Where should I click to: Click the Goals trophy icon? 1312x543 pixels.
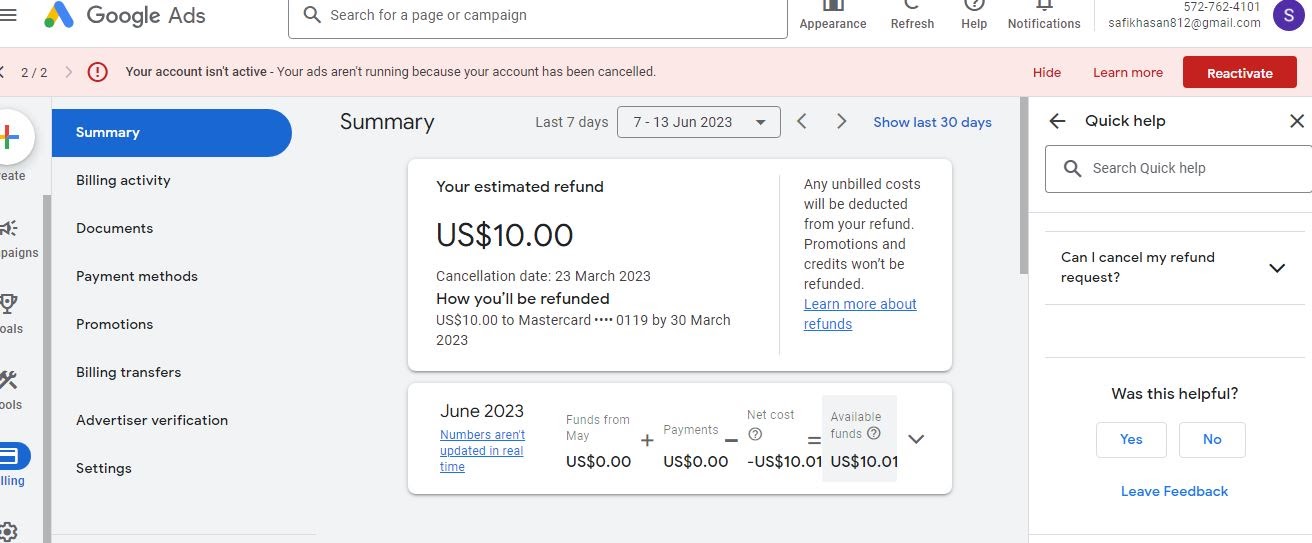[8, 303]
